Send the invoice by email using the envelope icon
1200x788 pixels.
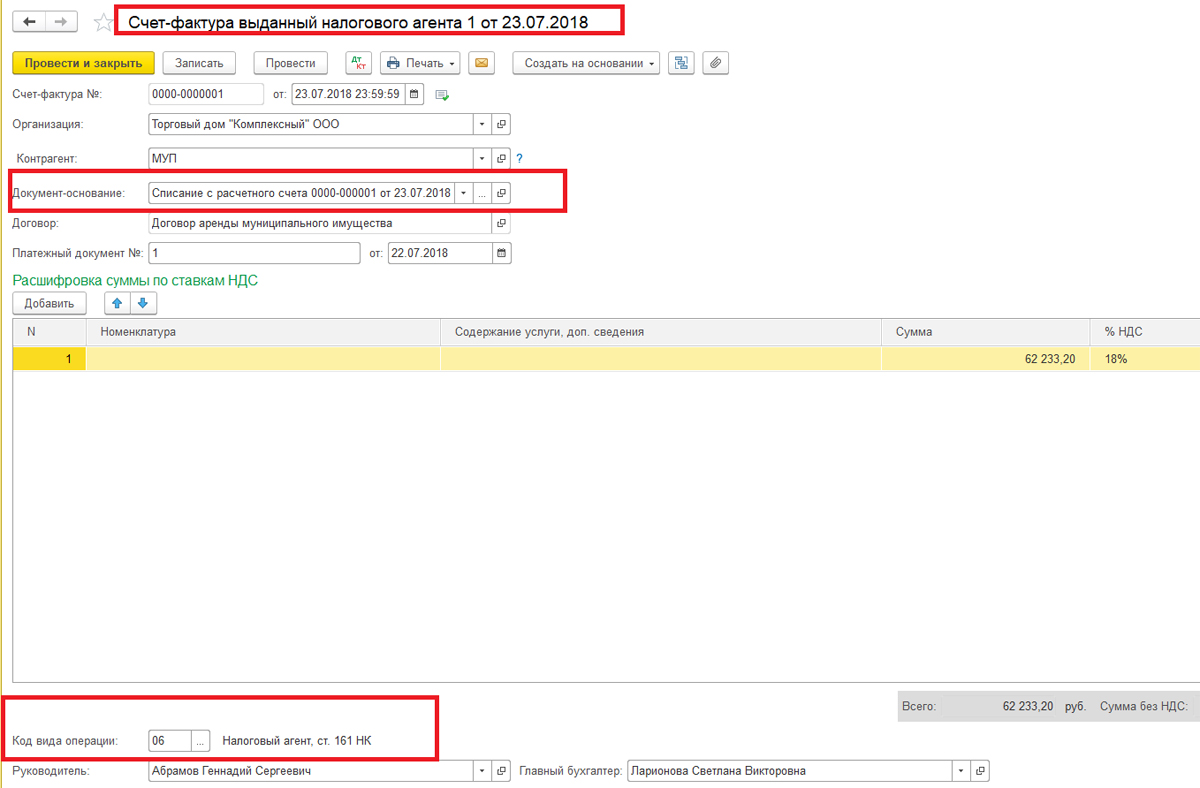[481, 63]
